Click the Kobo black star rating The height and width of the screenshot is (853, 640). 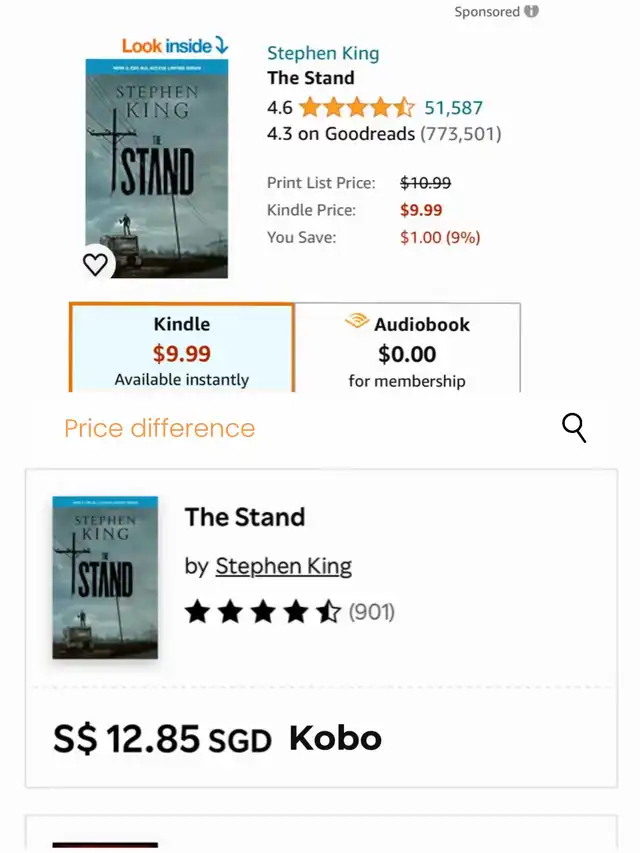(263, 612)
